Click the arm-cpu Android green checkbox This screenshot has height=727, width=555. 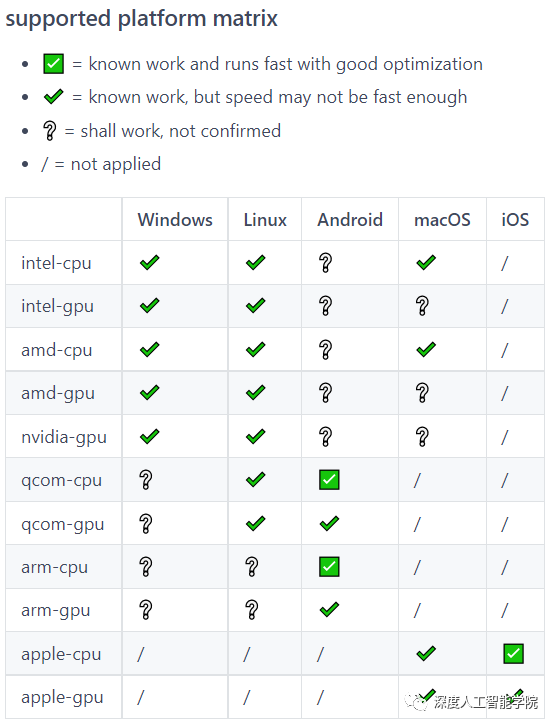pyautogui.click(x=329, y=567)
